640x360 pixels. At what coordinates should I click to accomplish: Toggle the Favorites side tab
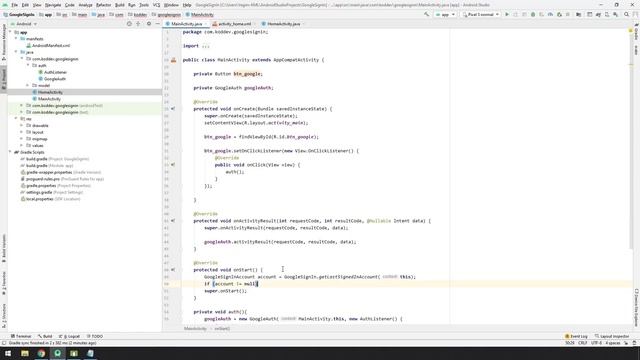tap(4, 283)
